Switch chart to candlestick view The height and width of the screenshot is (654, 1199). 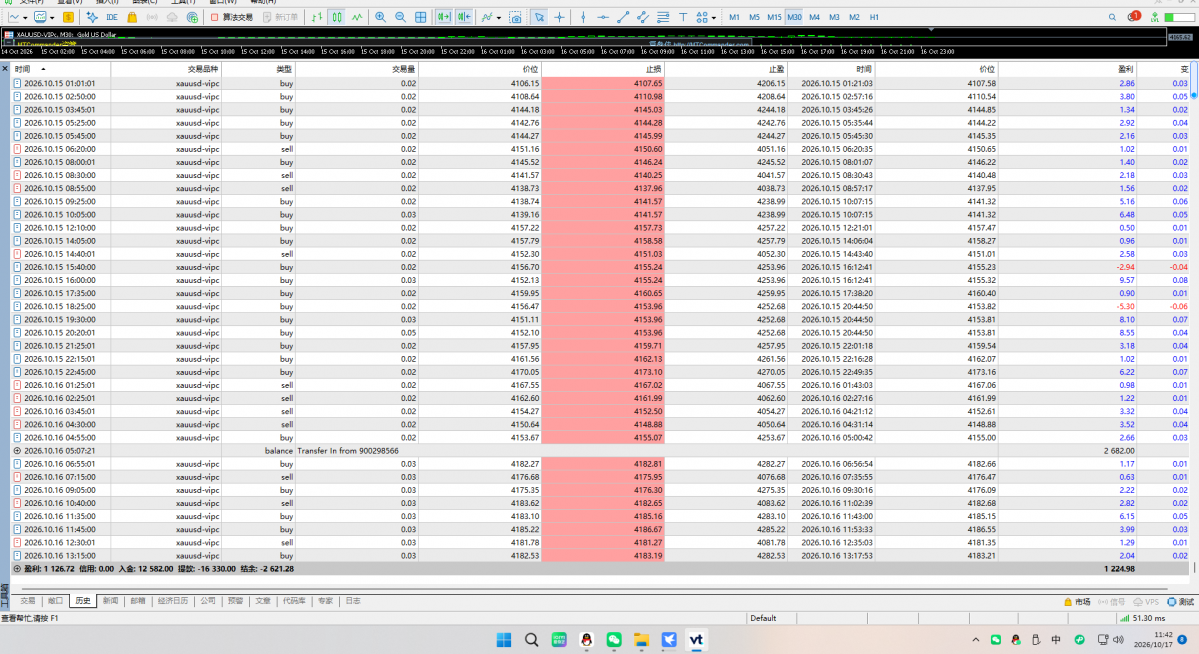336,17
